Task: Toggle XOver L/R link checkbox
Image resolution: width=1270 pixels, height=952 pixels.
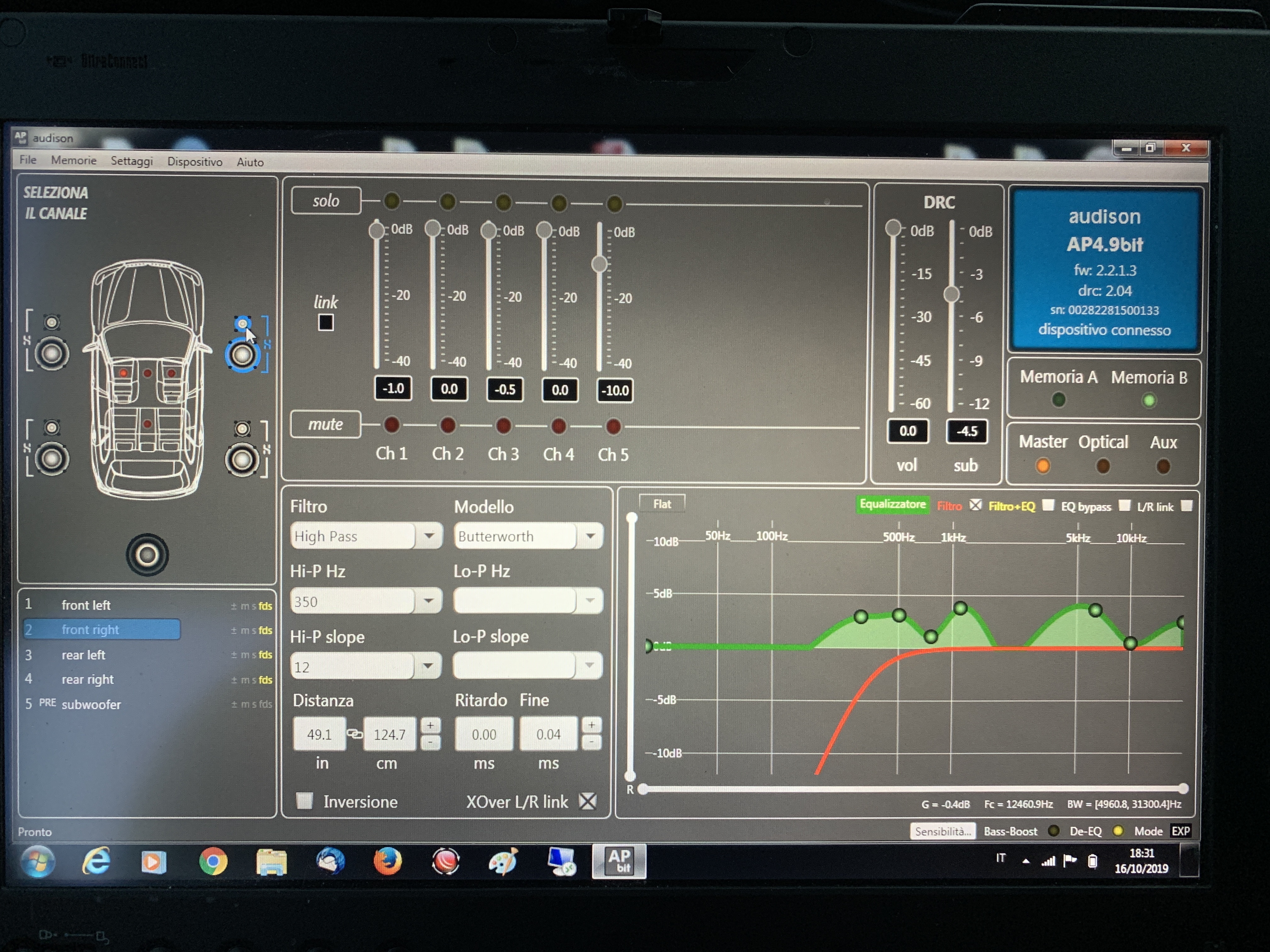Action: click(588, 801)
